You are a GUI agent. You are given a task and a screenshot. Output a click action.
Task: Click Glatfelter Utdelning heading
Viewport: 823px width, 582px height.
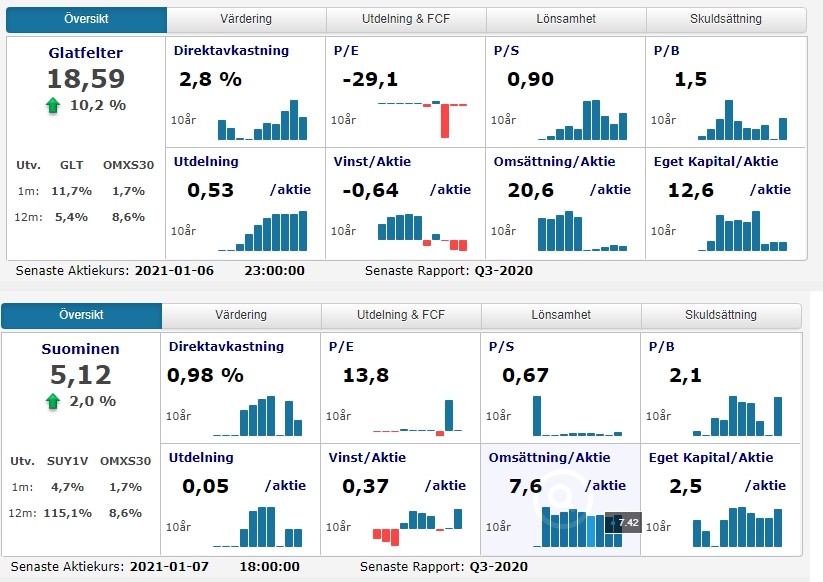click(x=206, y=162)
